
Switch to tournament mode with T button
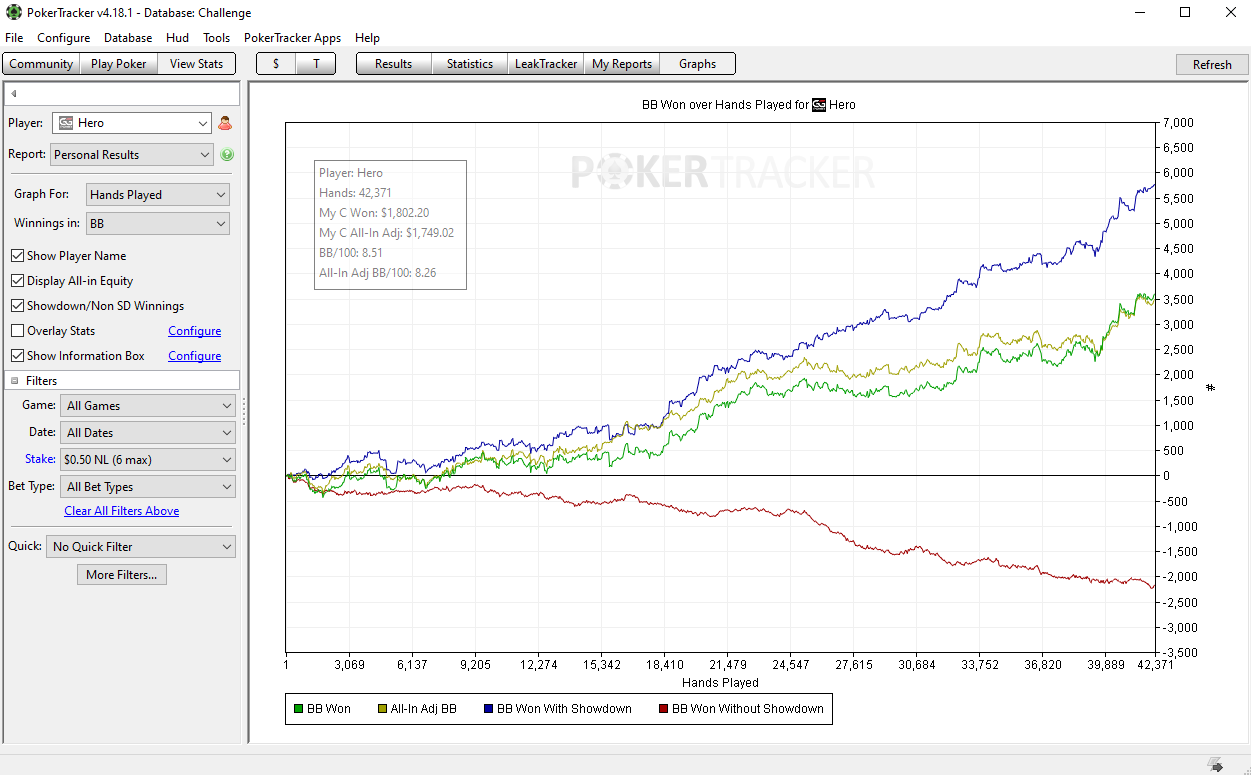point(316,64)
